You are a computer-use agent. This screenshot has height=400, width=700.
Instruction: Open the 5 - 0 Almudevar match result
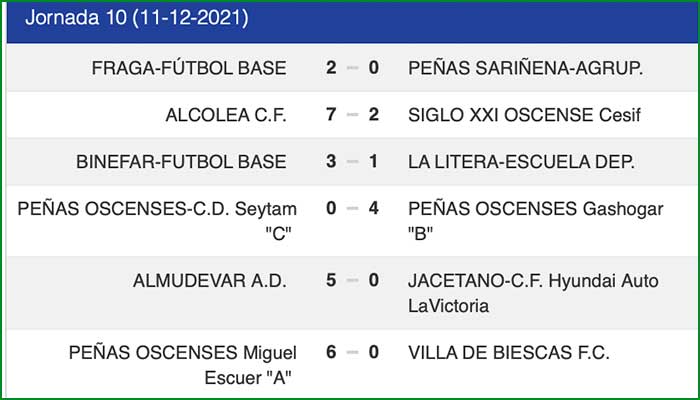(x=352, y=280)
